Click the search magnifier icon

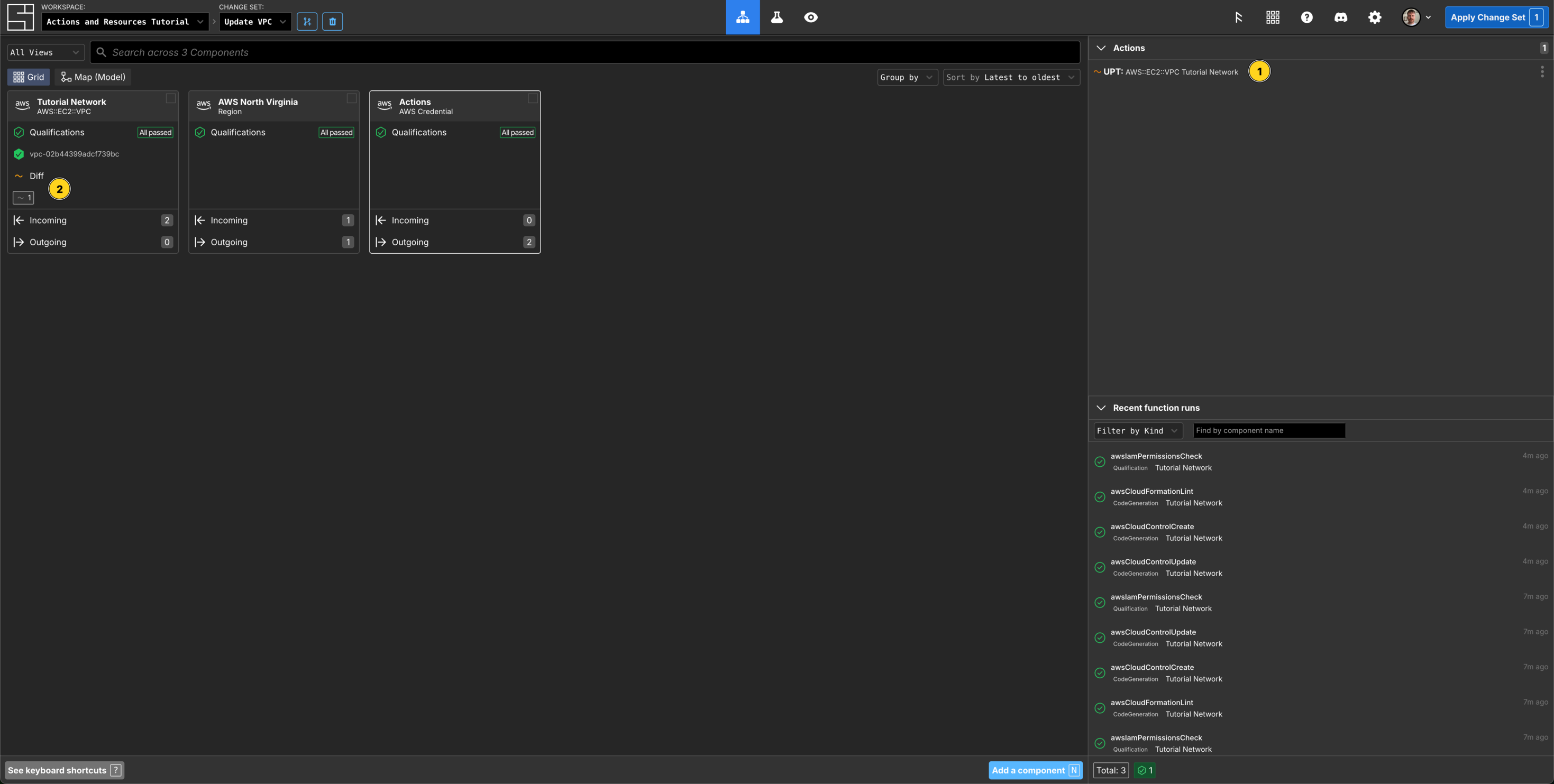102,52
